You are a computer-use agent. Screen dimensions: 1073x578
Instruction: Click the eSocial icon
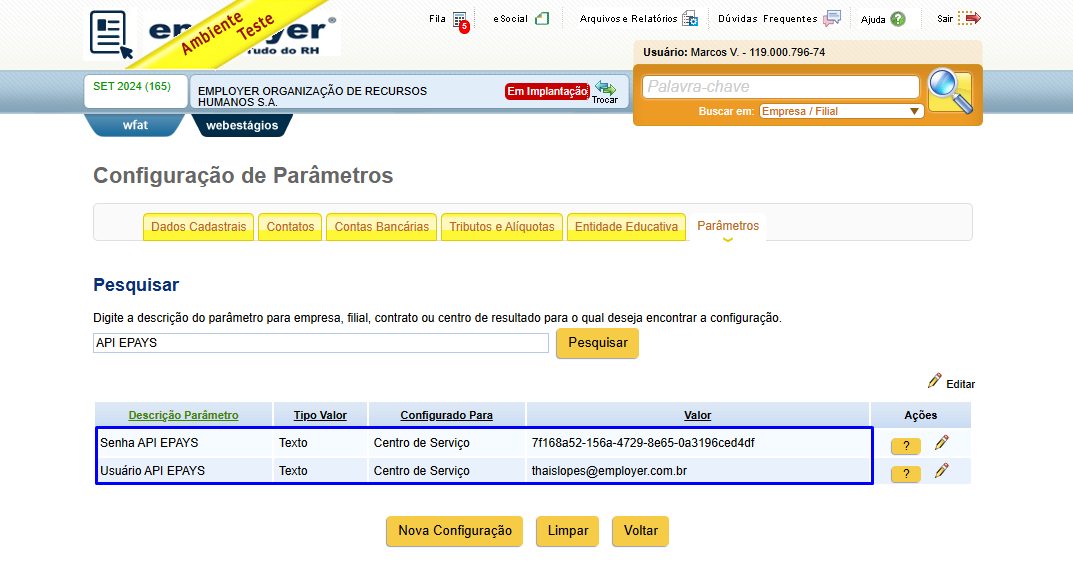click(542, 18)
